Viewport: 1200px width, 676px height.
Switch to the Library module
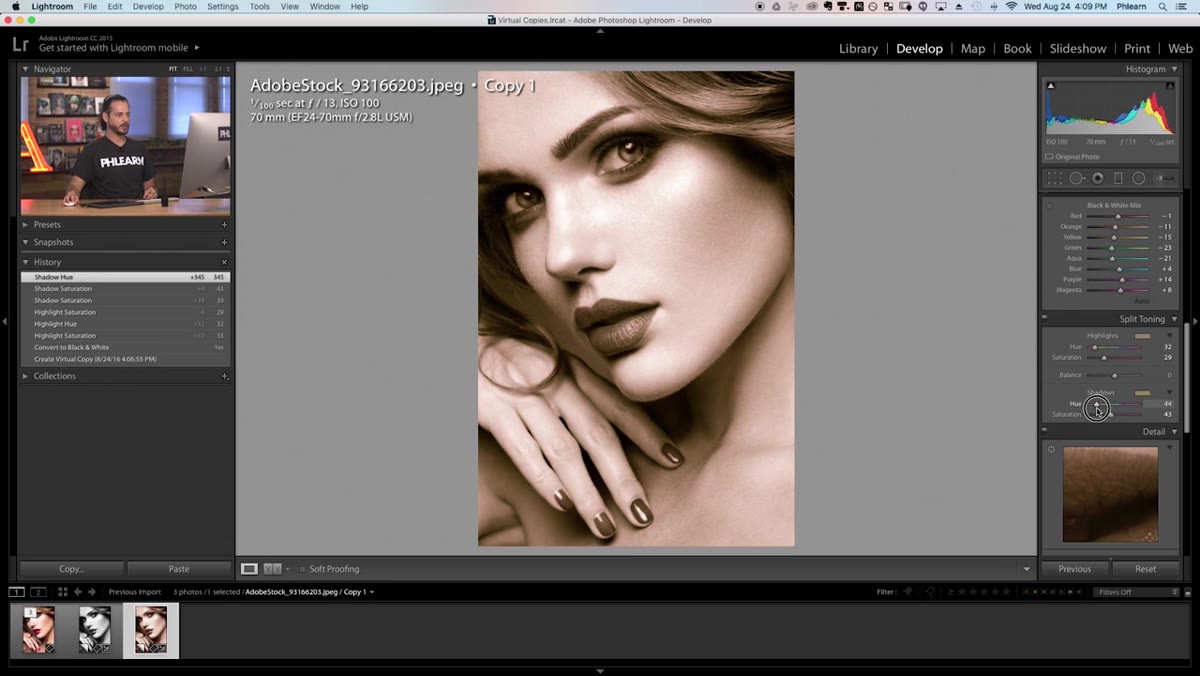(858, 48)
